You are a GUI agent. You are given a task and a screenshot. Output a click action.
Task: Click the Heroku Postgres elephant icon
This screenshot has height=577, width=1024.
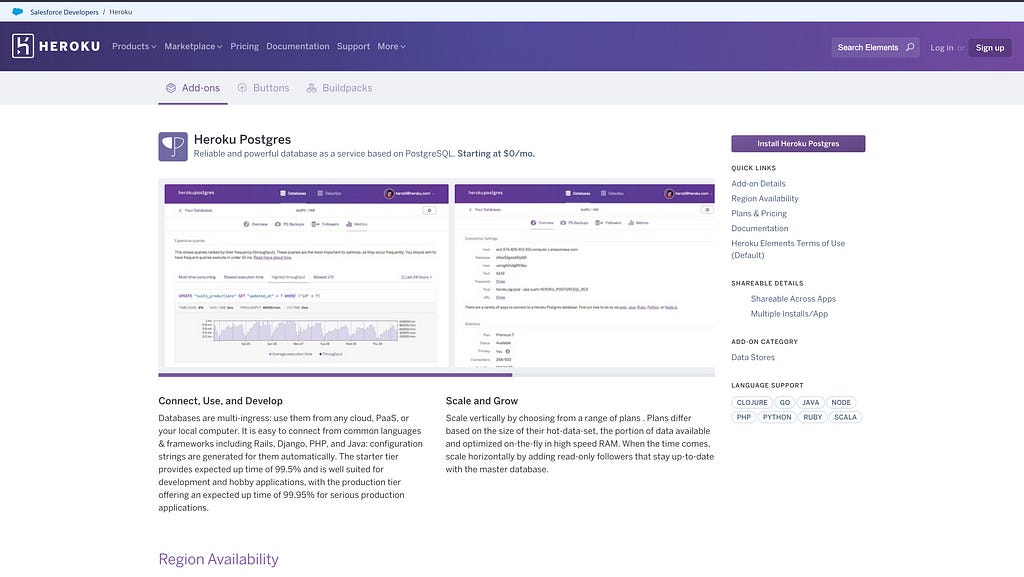(173, 146)
